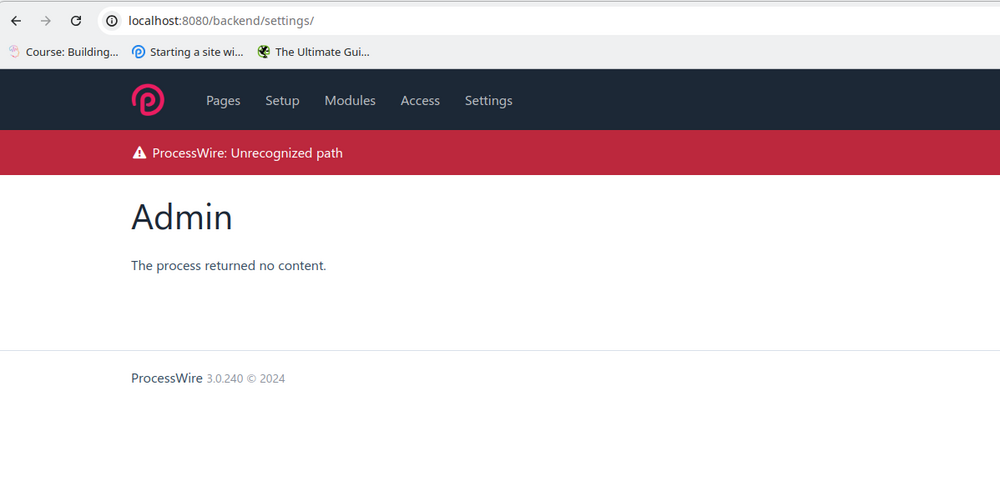Expand the Setup menu
Viewport: 1000px width, 501px height.
pyautogui.click(x=282, y=101)
